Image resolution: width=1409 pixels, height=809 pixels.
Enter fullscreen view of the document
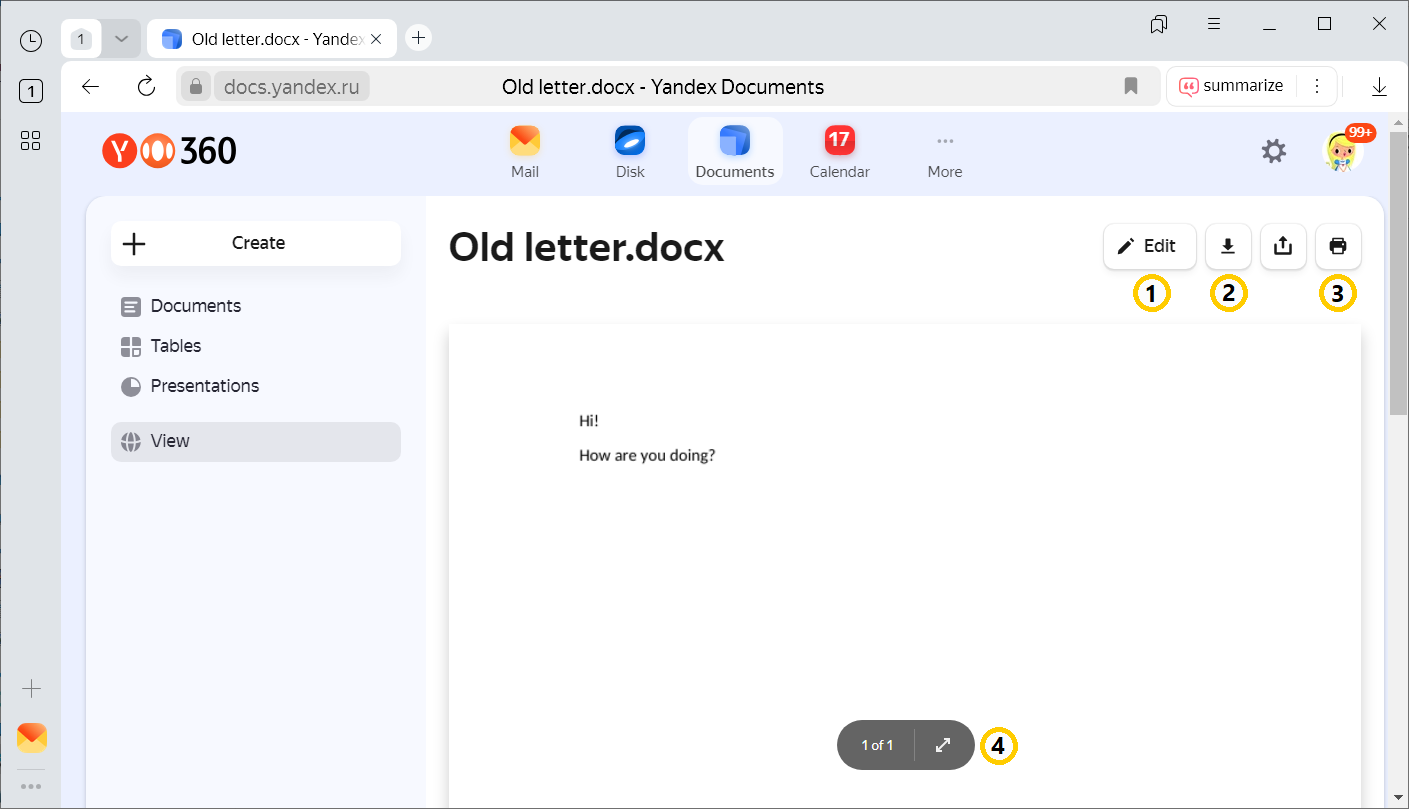point(941,744)
